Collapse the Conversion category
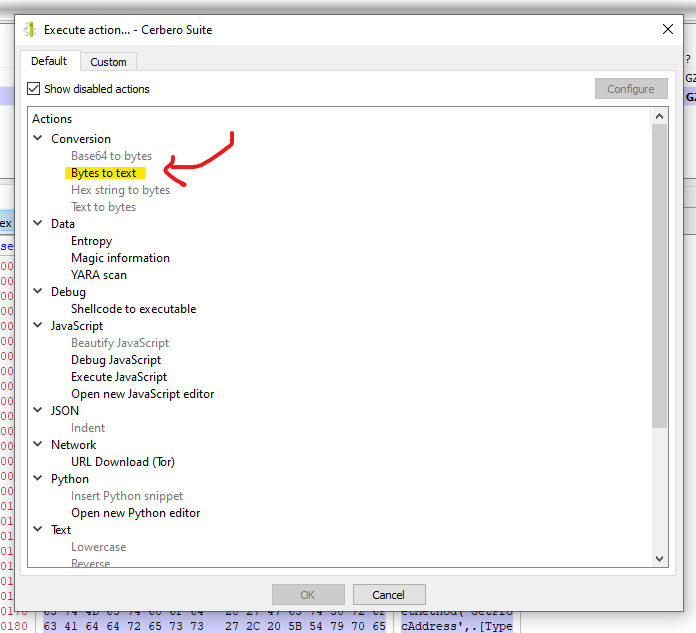The width and height of the screenshot is (696, 633). coord(38,139)
